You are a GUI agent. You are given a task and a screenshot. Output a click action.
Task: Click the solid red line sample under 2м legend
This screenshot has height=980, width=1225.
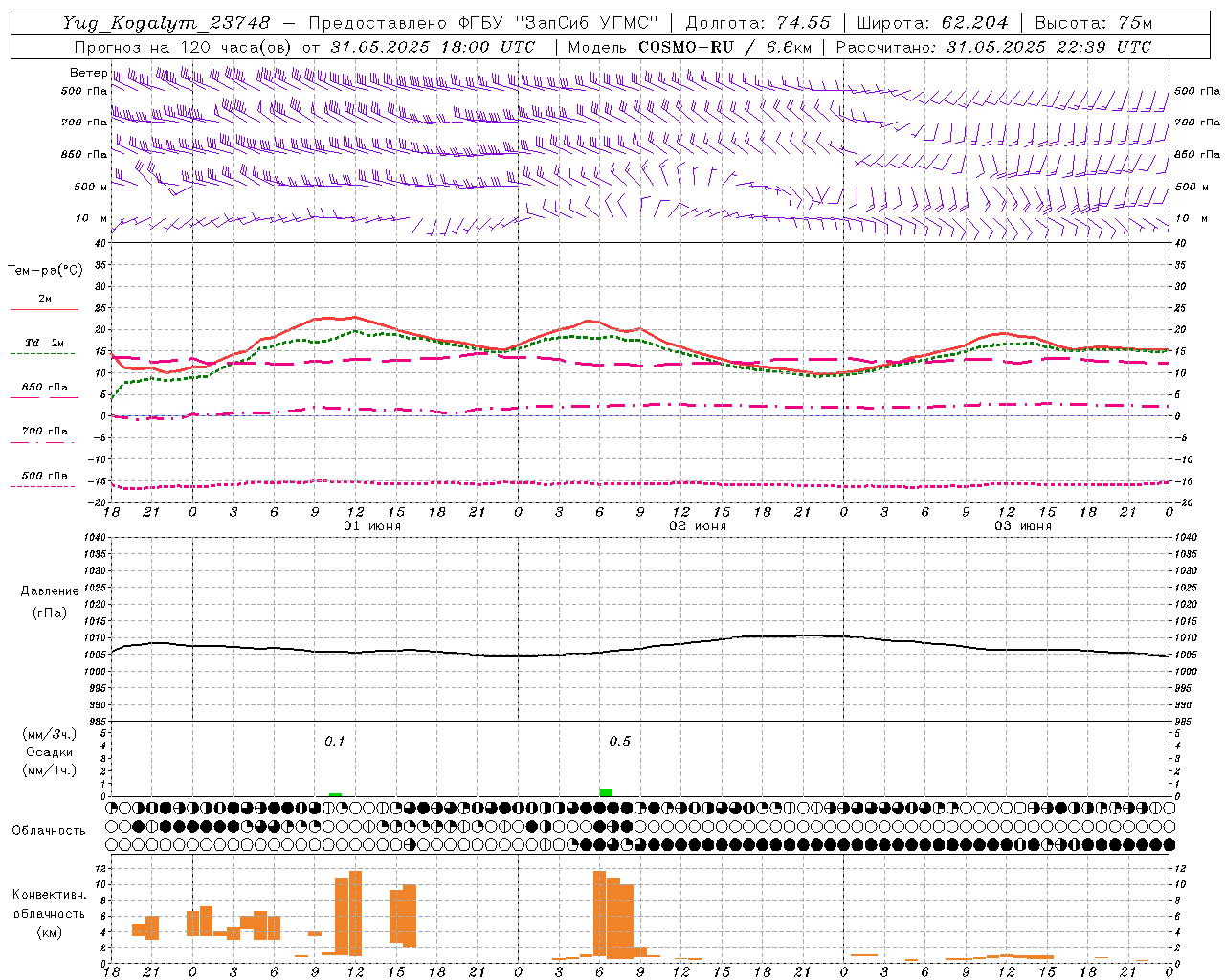(x=44, y=309)
